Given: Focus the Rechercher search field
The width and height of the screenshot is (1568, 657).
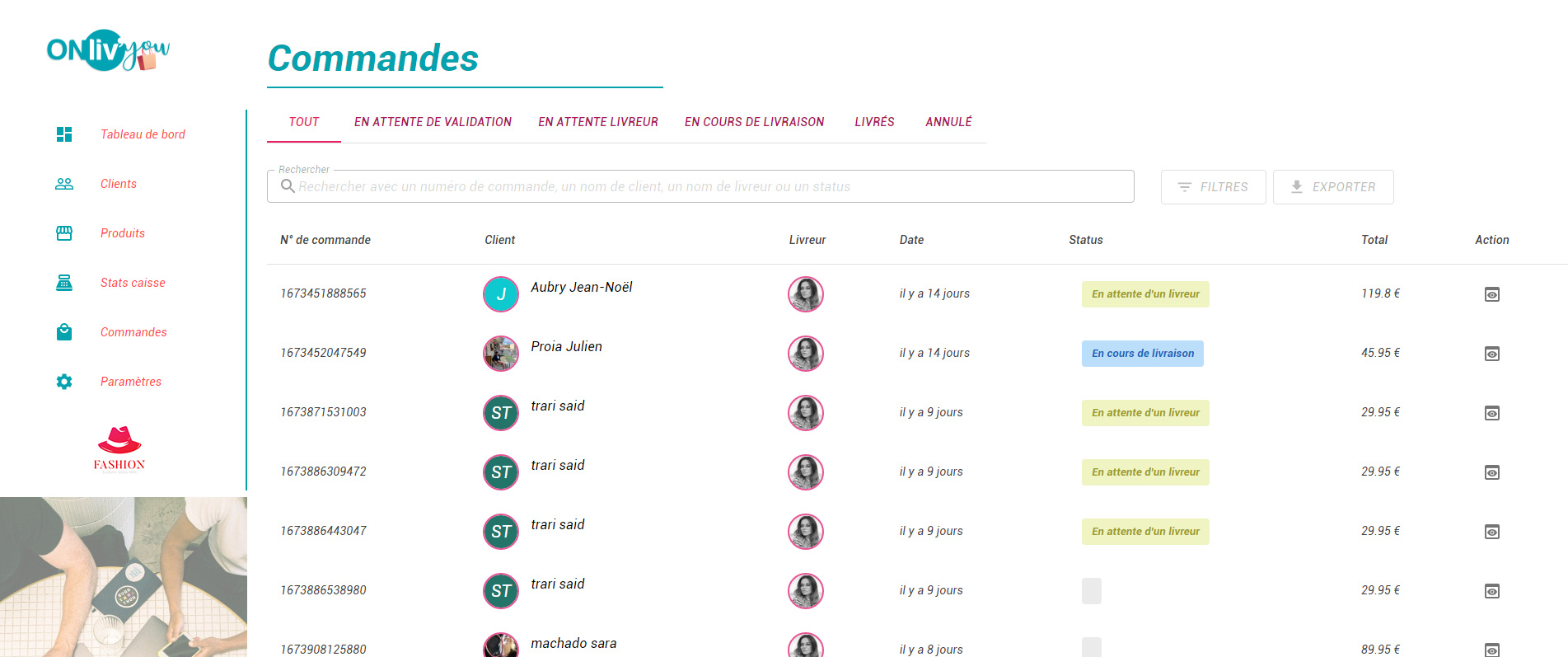Looking at the screenshot, I should (700, 186).
